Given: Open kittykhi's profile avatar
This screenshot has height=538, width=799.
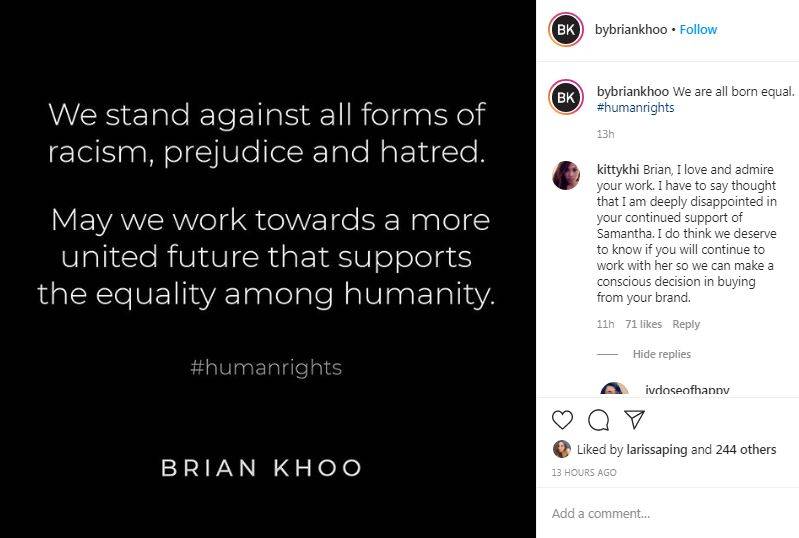Looking at the screenshot, I should tap(566, 175).
